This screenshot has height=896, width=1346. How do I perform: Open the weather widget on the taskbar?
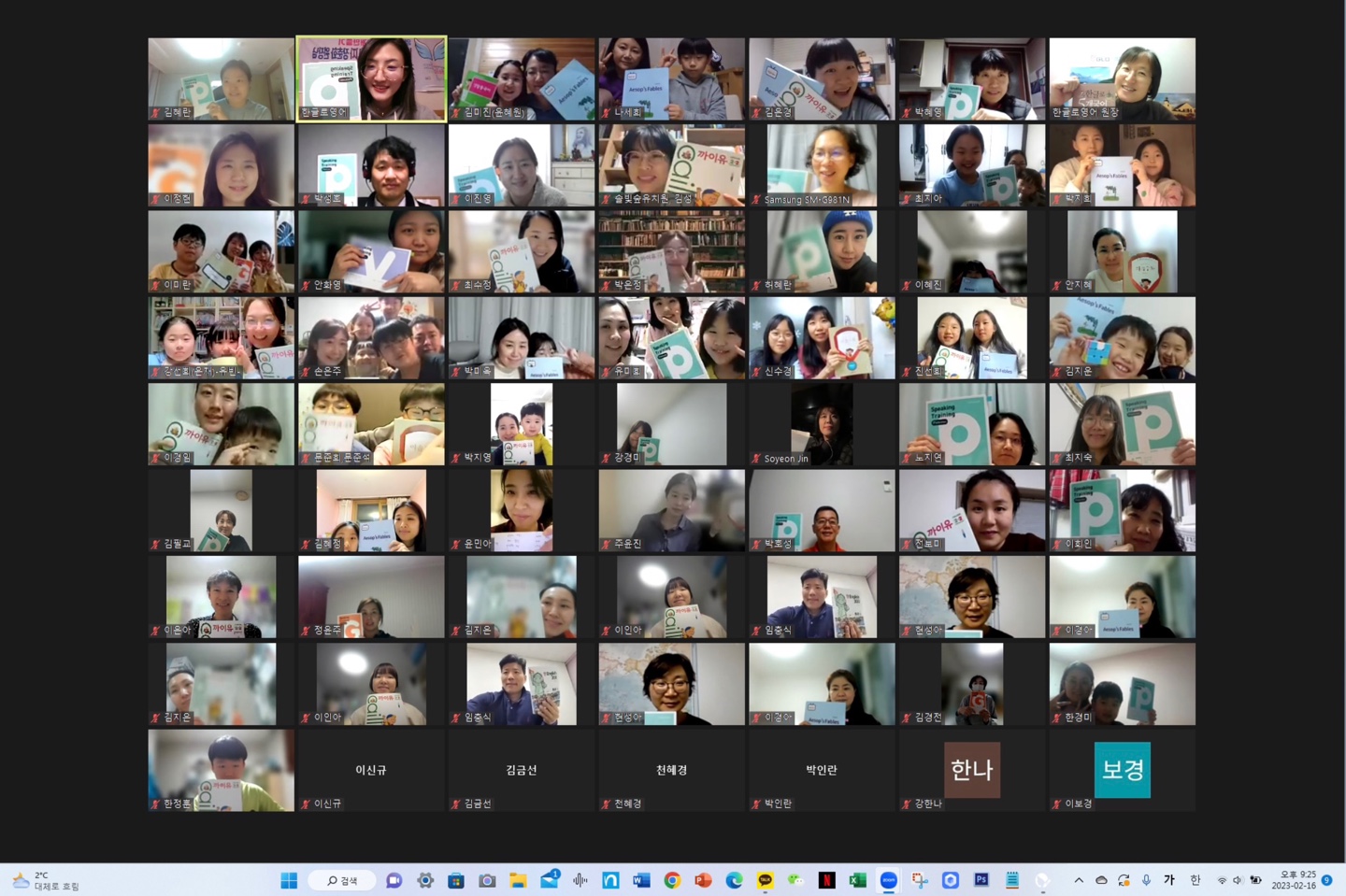tap(45, 880)
